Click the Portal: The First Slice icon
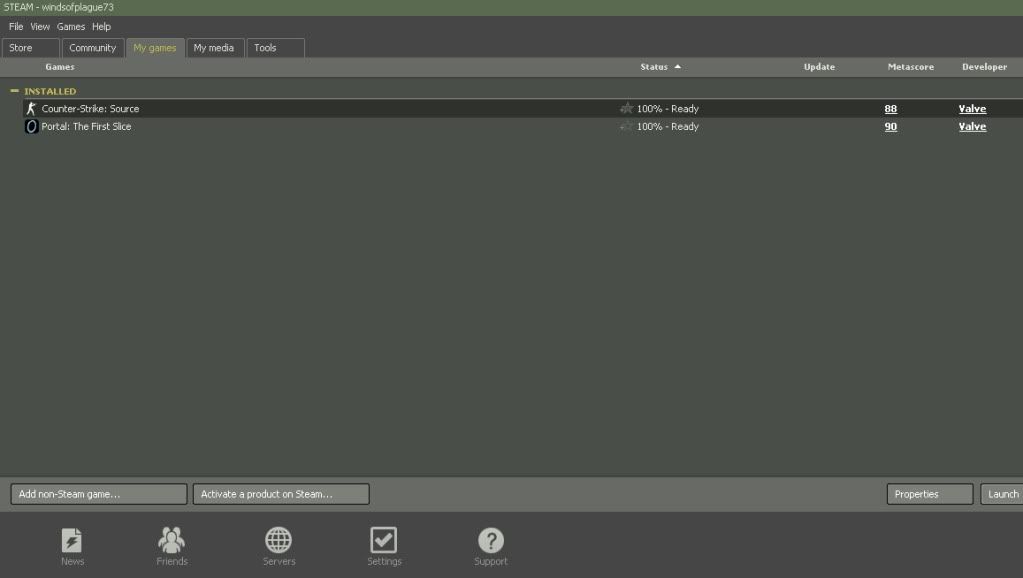Viewport: 1023px width, 578px height. 31,126
